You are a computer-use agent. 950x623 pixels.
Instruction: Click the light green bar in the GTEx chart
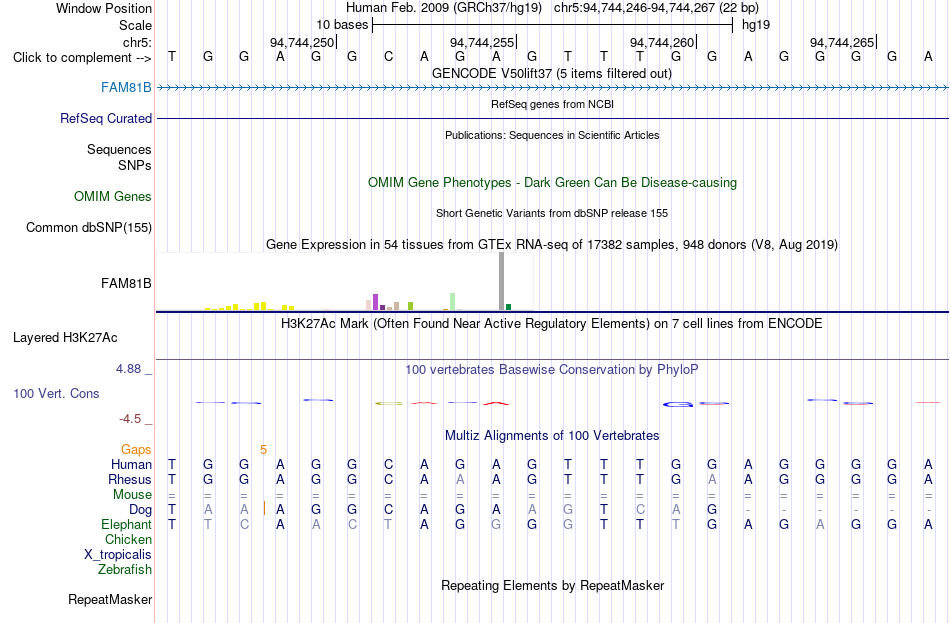[x=452, y=302]
